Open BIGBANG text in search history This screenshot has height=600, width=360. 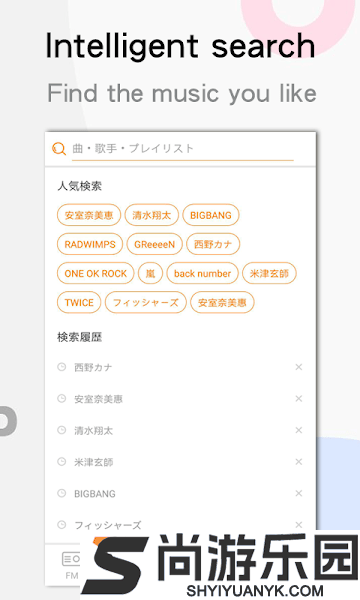94,494
